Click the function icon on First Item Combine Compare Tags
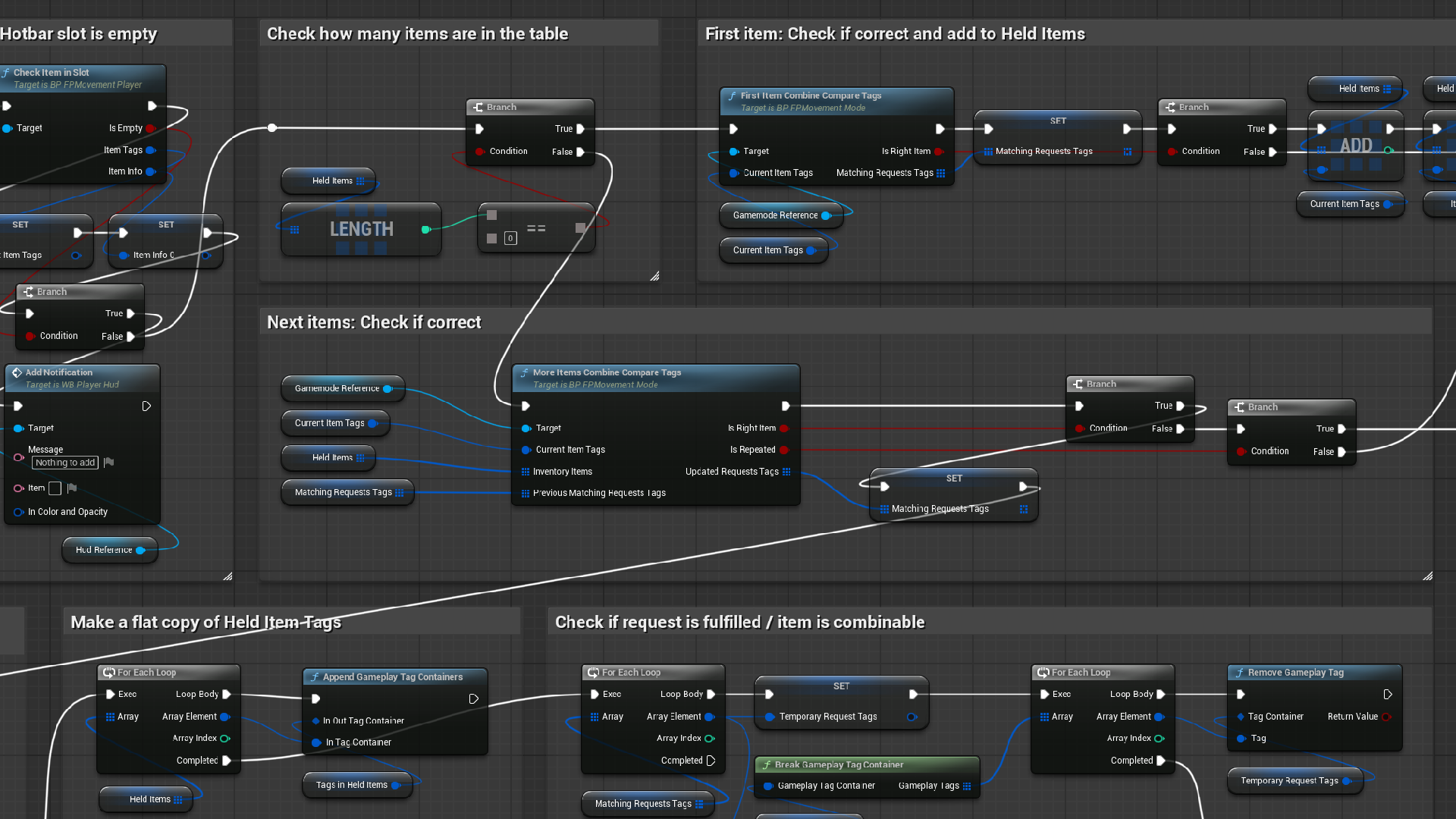1456x819 pixels. point(733,96)
